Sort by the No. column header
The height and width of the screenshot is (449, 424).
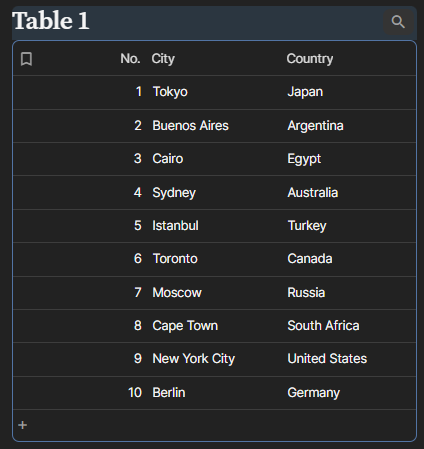[x=130, y=59]
